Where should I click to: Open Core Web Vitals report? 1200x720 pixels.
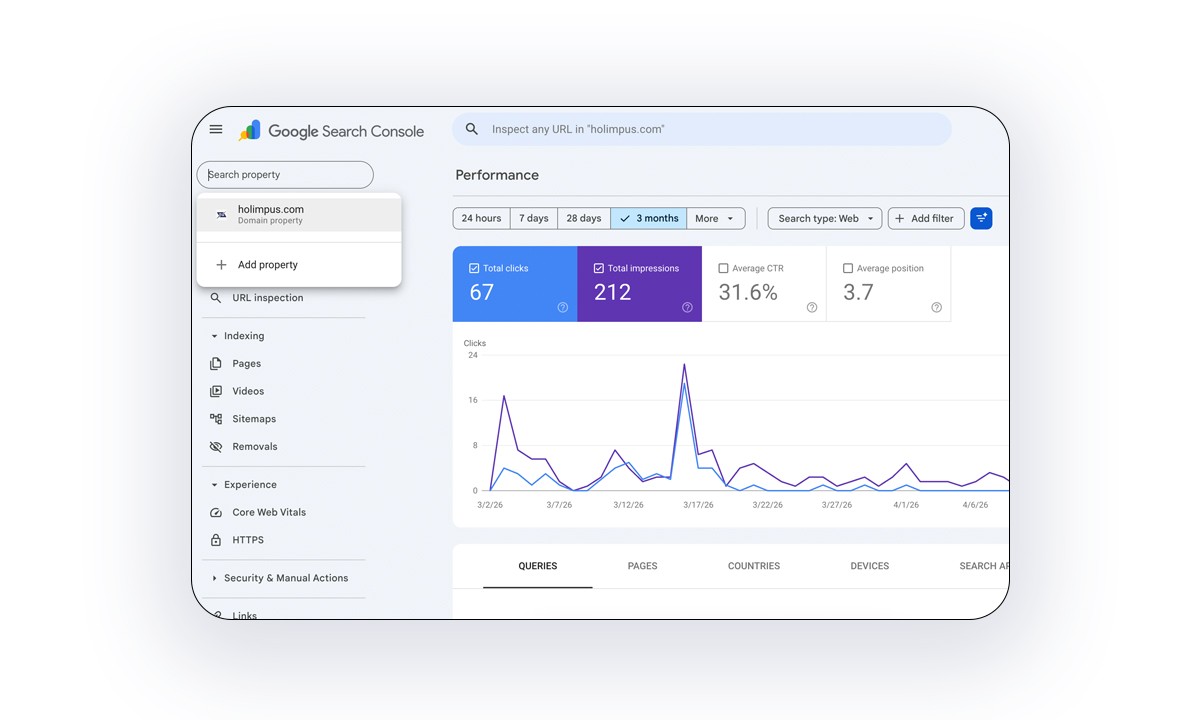pos(269,512)
